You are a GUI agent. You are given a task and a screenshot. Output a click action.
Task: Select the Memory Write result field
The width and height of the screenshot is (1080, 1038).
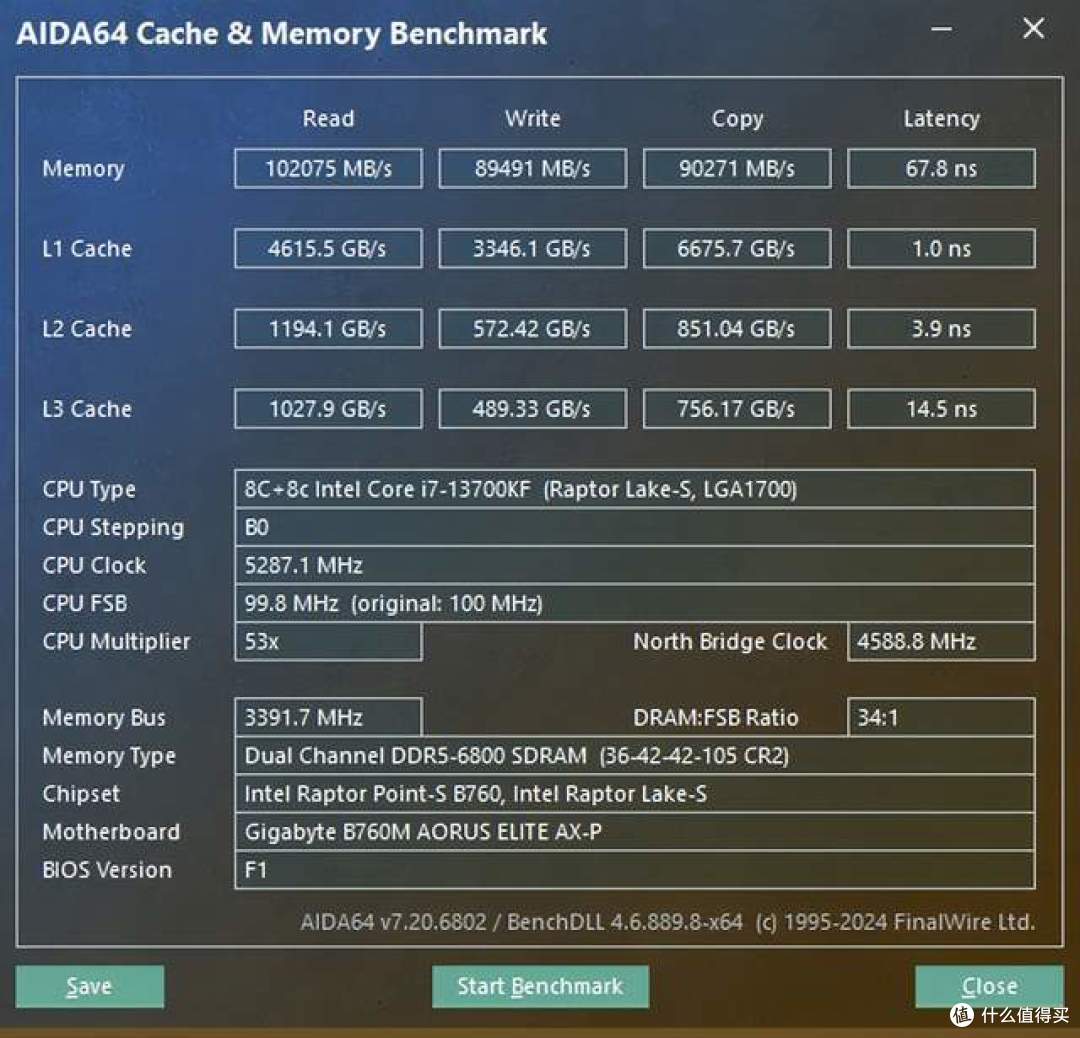click(532, 168)
